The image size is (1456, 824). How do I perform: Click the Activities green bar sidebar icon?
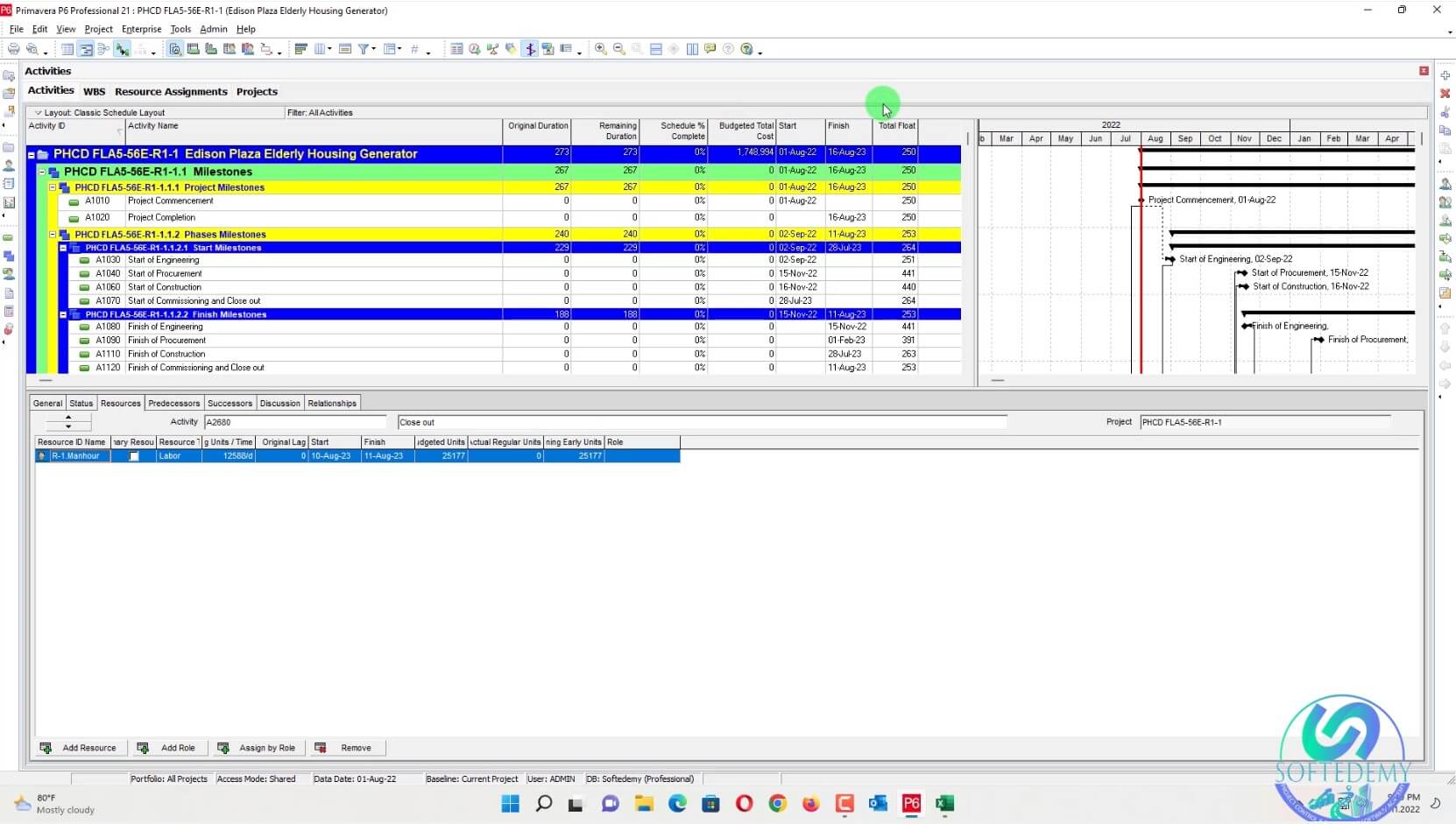(9, 238)
